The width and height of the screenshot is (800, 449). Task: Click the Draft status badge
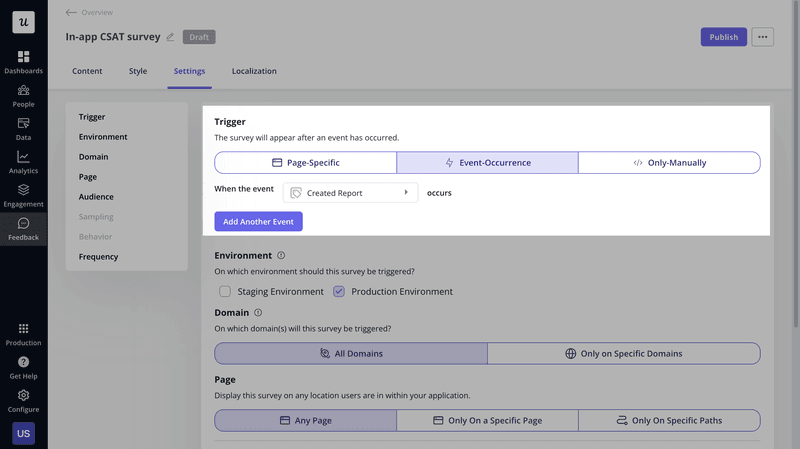[x=199, y=37]
